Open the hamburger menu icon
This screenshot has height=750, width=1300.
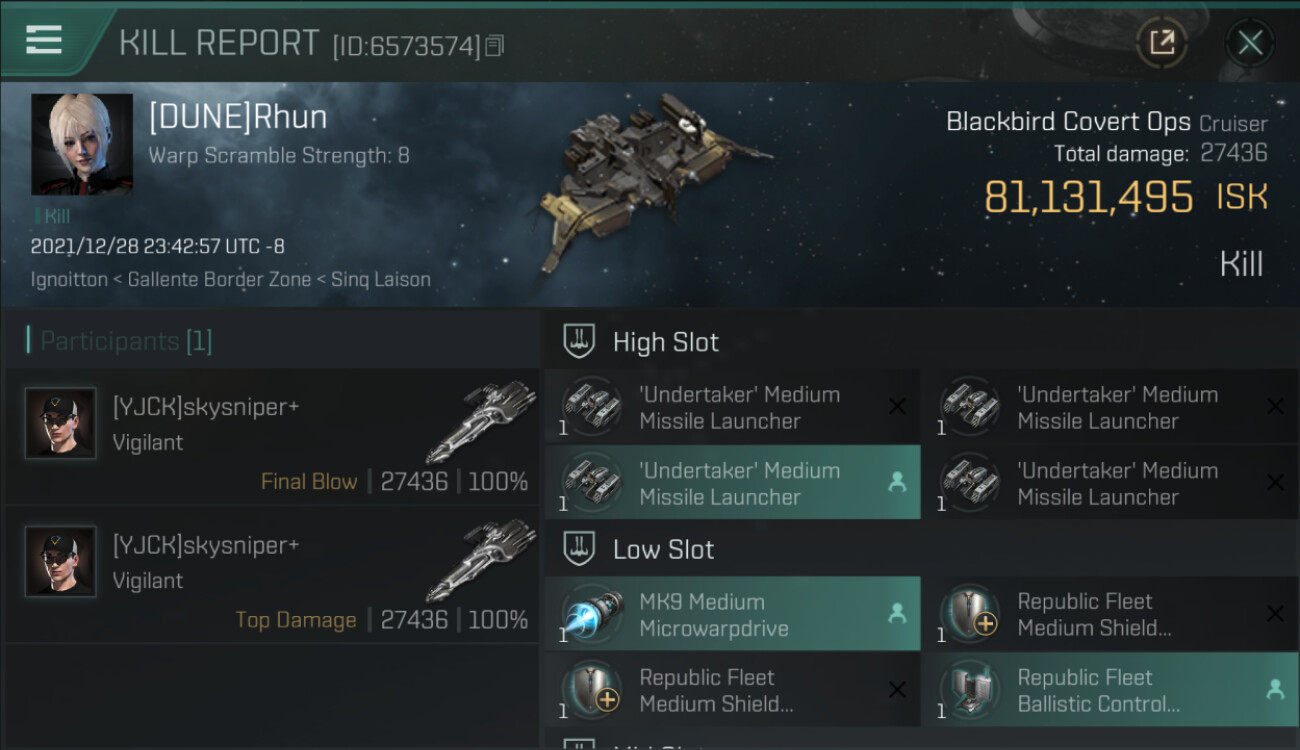pyautogui.click(x=44, y=40)
